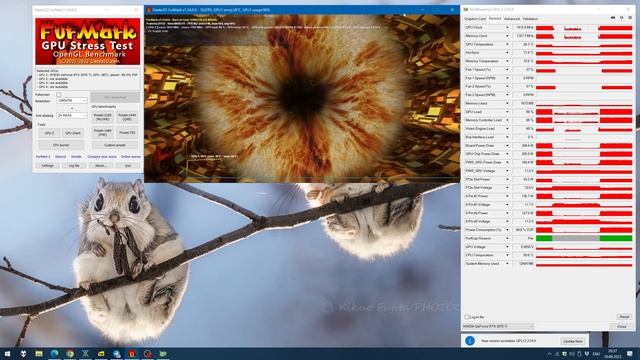
Task: Enable the Fullscreen checkbox in FurMark
Action: point(59,95)
